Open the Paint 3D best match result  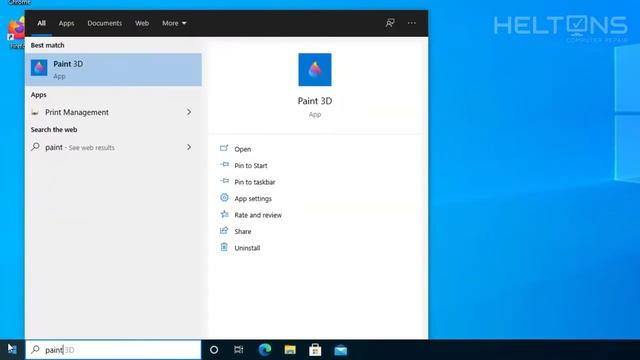click(113, 69)
